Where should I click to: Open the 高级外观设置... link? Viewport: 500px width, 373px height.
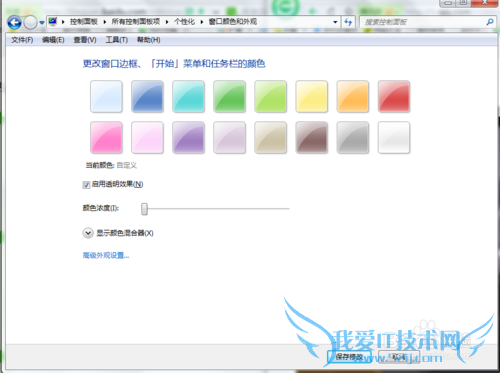(106, 255)
